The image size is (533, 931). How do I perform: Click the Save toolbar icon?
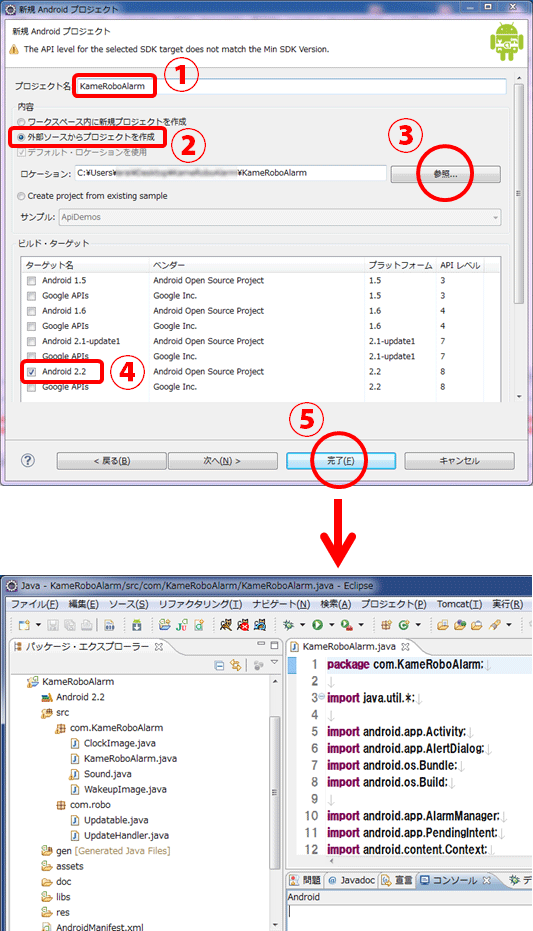[53, 625]
